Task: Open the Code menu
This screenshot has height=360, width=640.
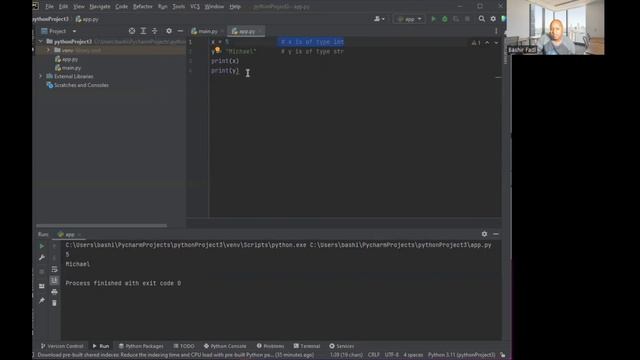Action: click(x=121, y=7)
